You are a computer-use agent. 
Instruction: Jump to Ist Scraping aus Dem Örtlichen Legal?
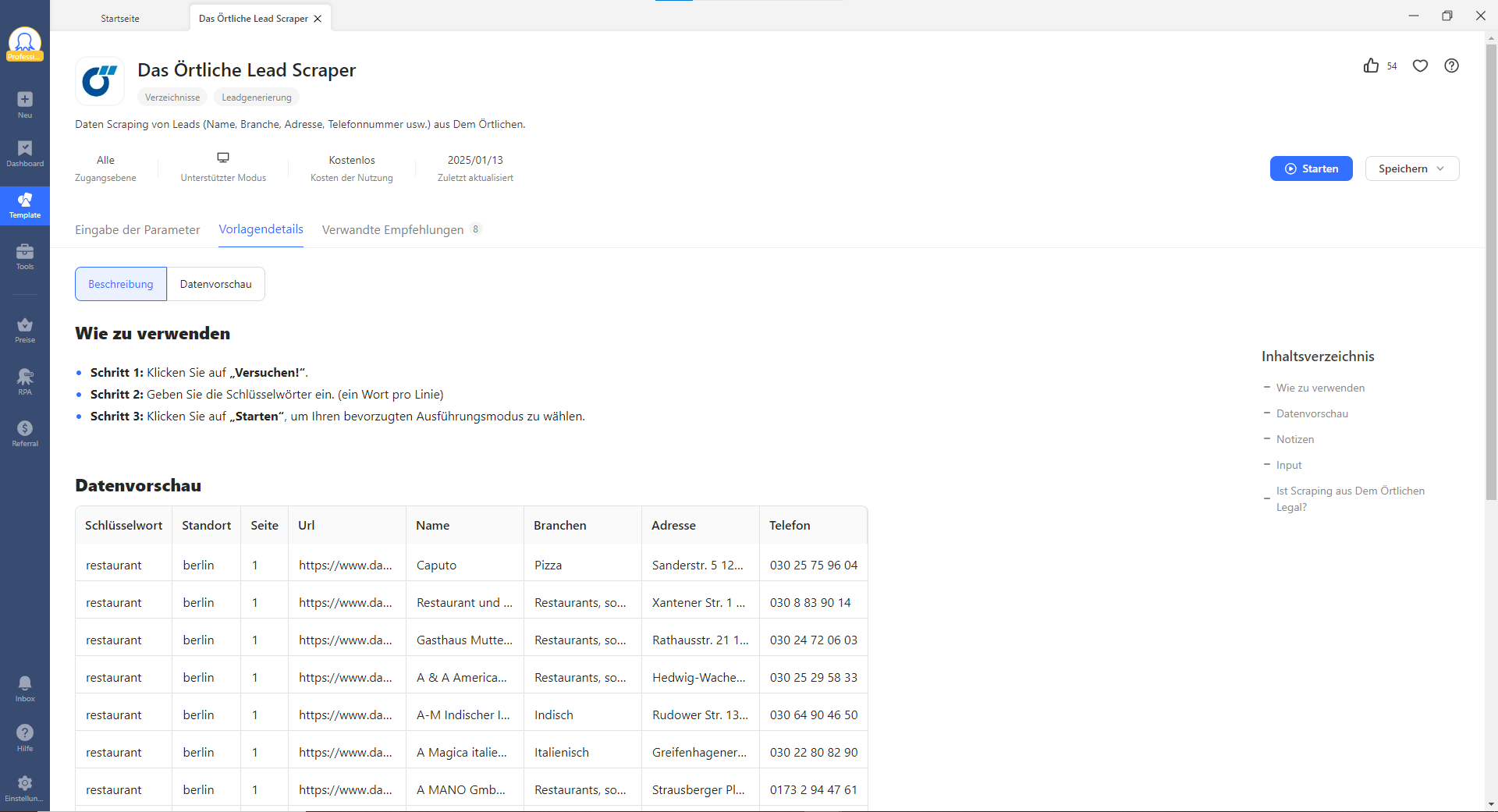1351,499
